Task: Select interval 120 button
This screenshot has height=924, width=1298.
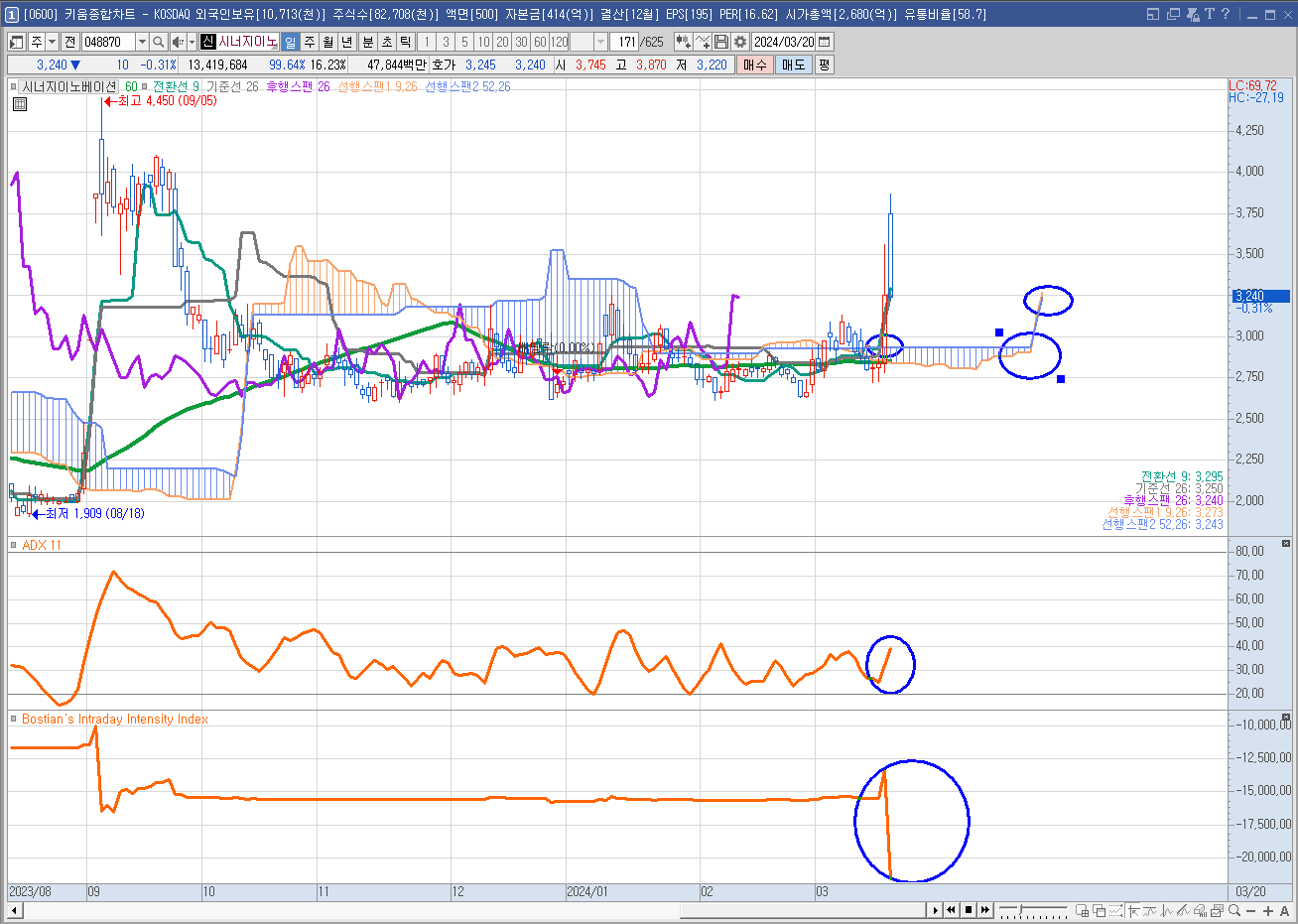Action: coord(560,42)
